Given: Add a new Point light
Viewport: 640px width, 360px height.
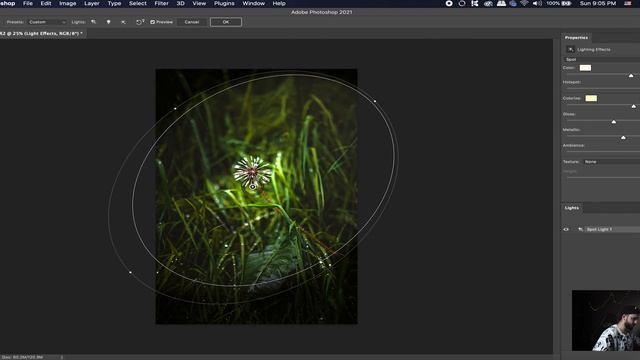Looking at the screenshot, I should pos(109,22).
